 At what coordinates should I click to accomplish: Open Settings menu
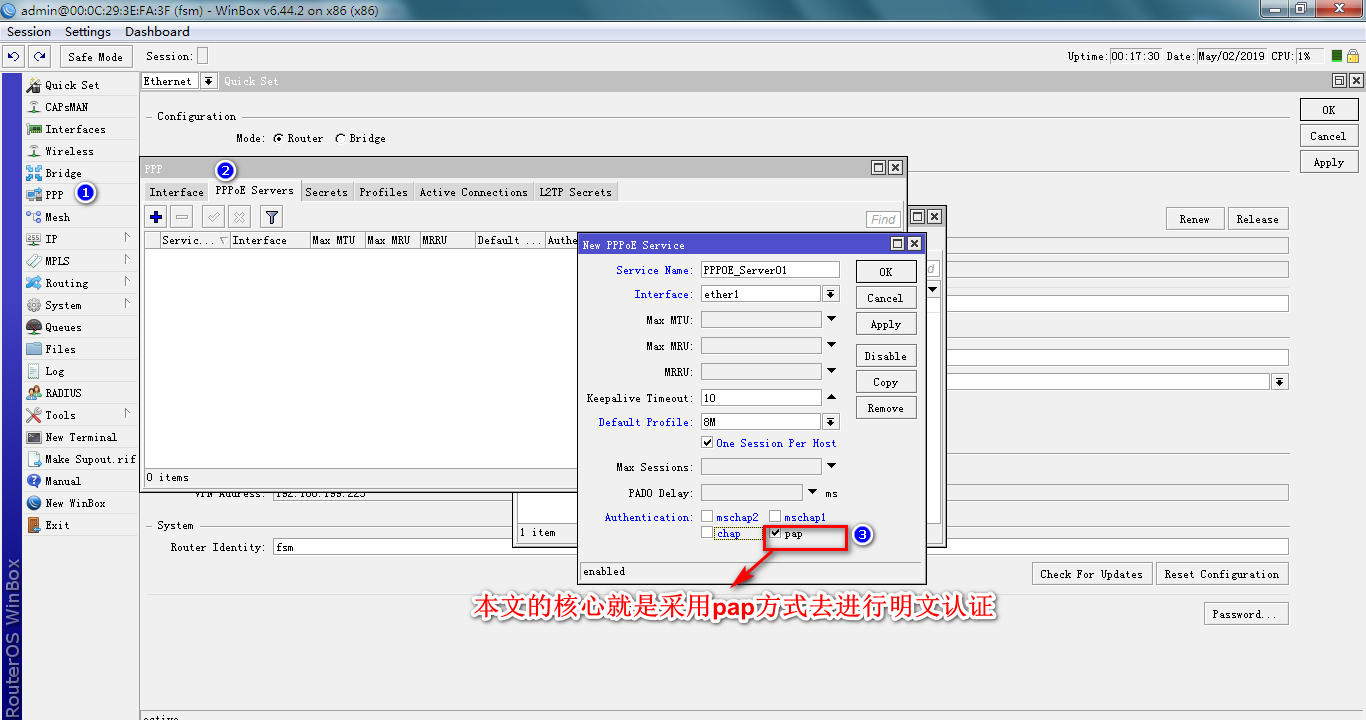click(88, 32)
